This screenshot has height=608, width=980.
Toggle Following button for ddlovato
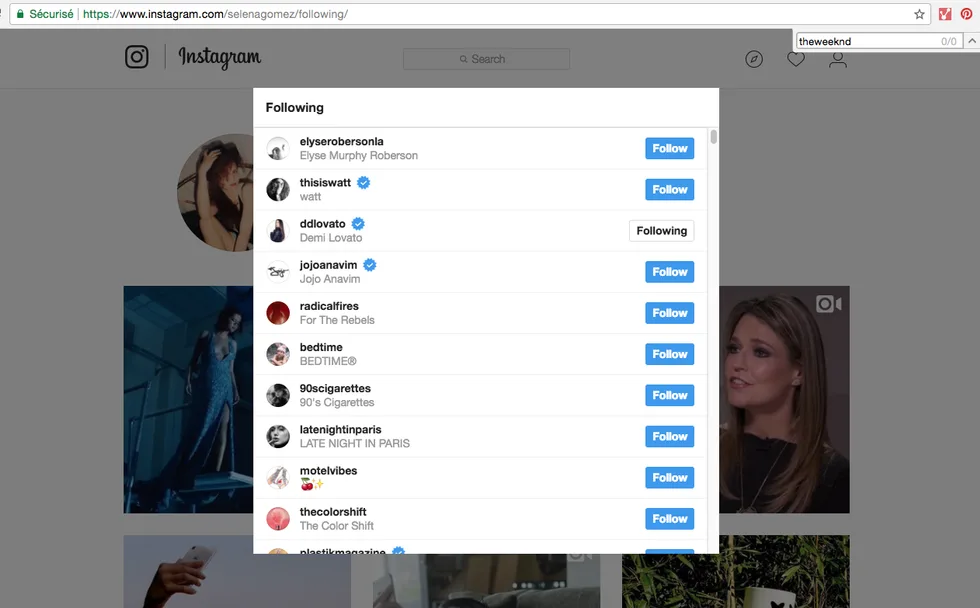tap(661, 231)
